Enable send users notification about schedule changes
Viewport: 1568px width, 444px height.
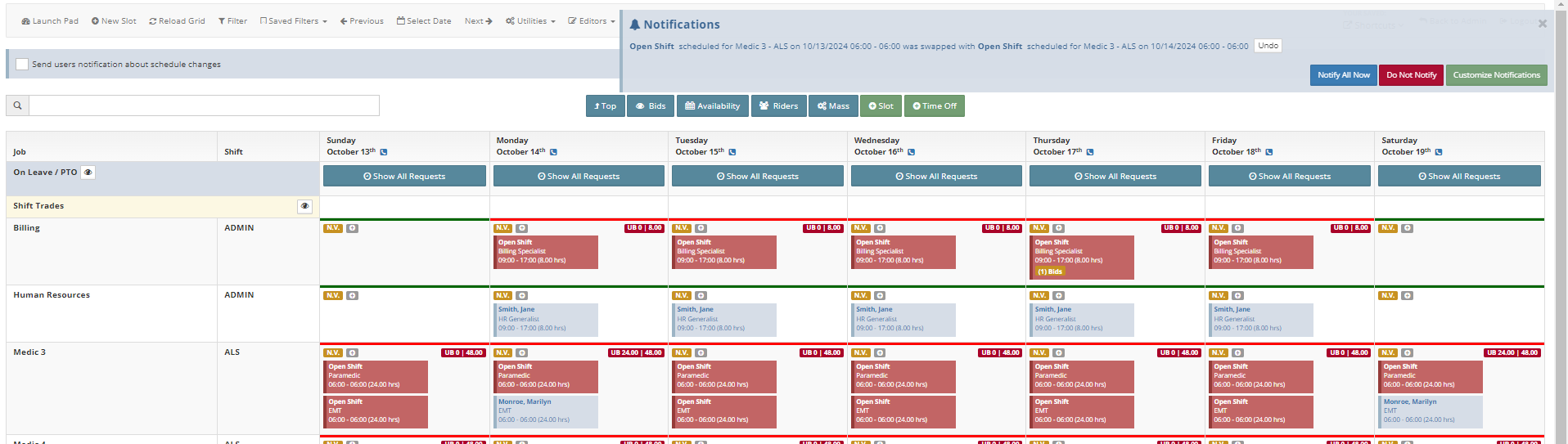[22, 65]
